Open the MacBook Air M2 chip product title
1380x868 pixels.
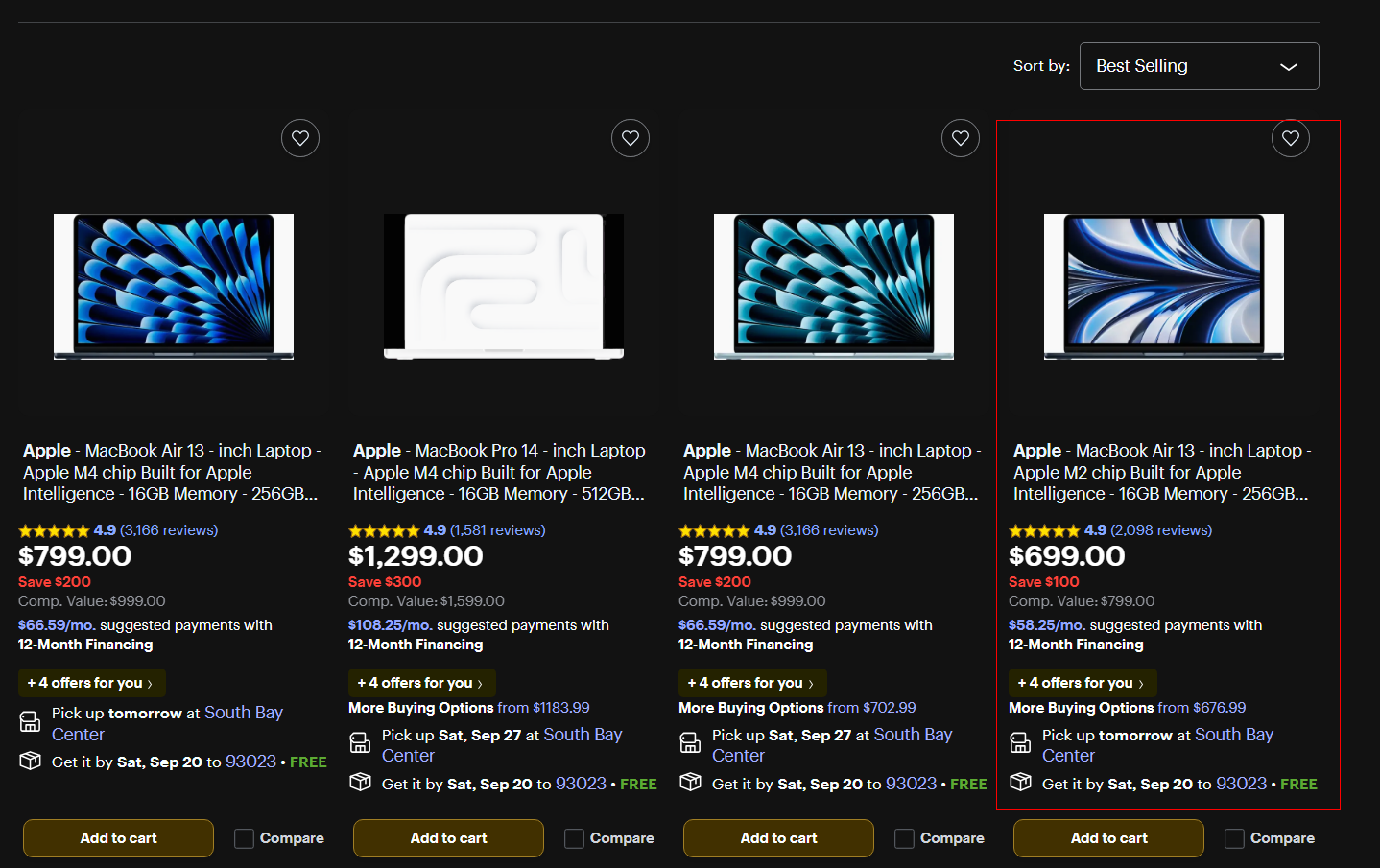click(1161, 472)
